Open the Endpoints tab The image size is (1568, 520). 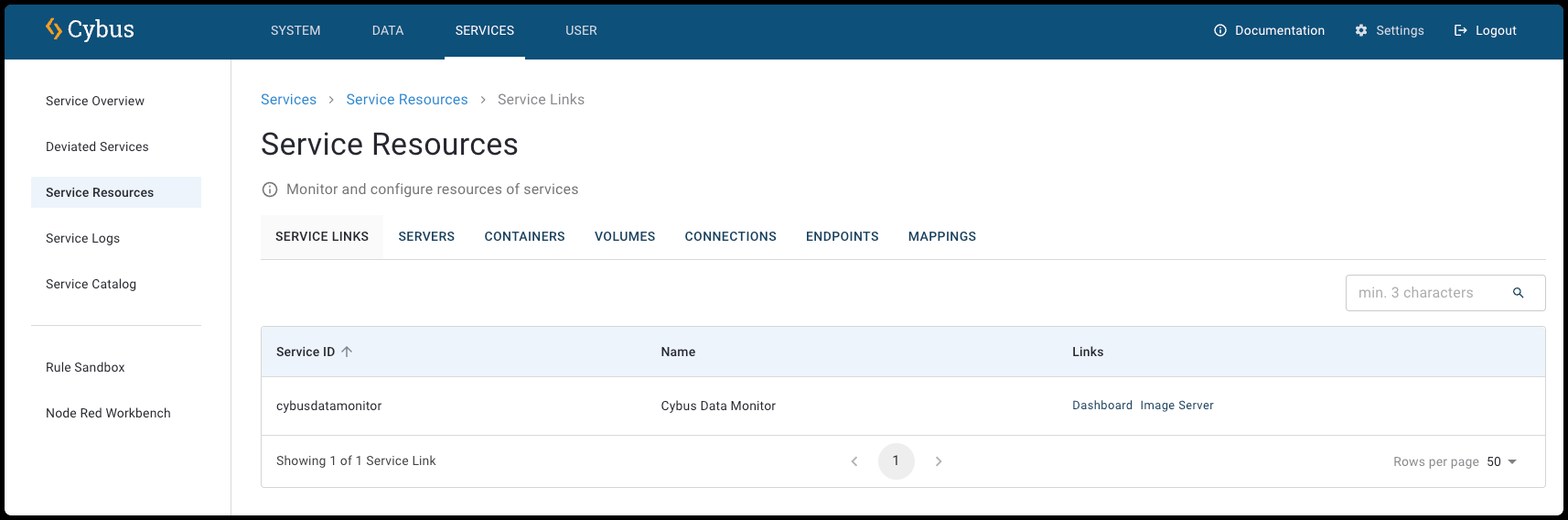pos(842,236)
